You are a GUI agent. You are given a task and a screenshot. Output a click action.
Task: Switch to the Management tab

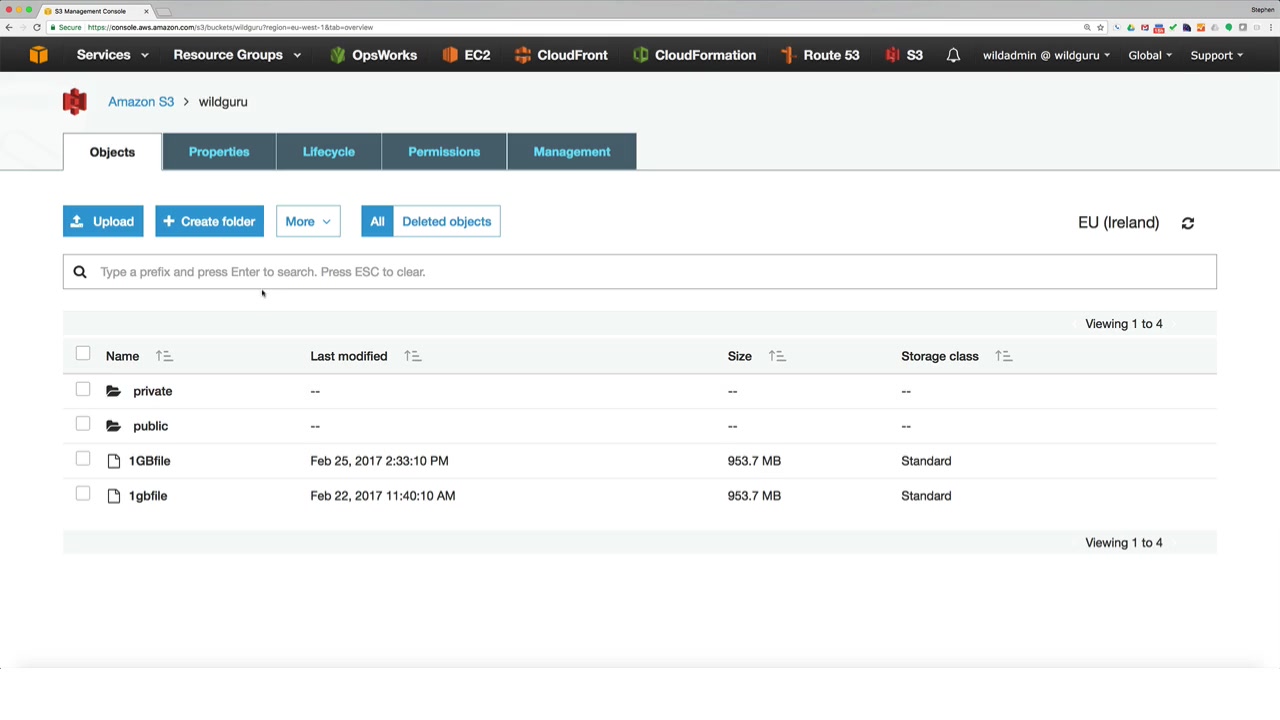[x=572, y=152]
